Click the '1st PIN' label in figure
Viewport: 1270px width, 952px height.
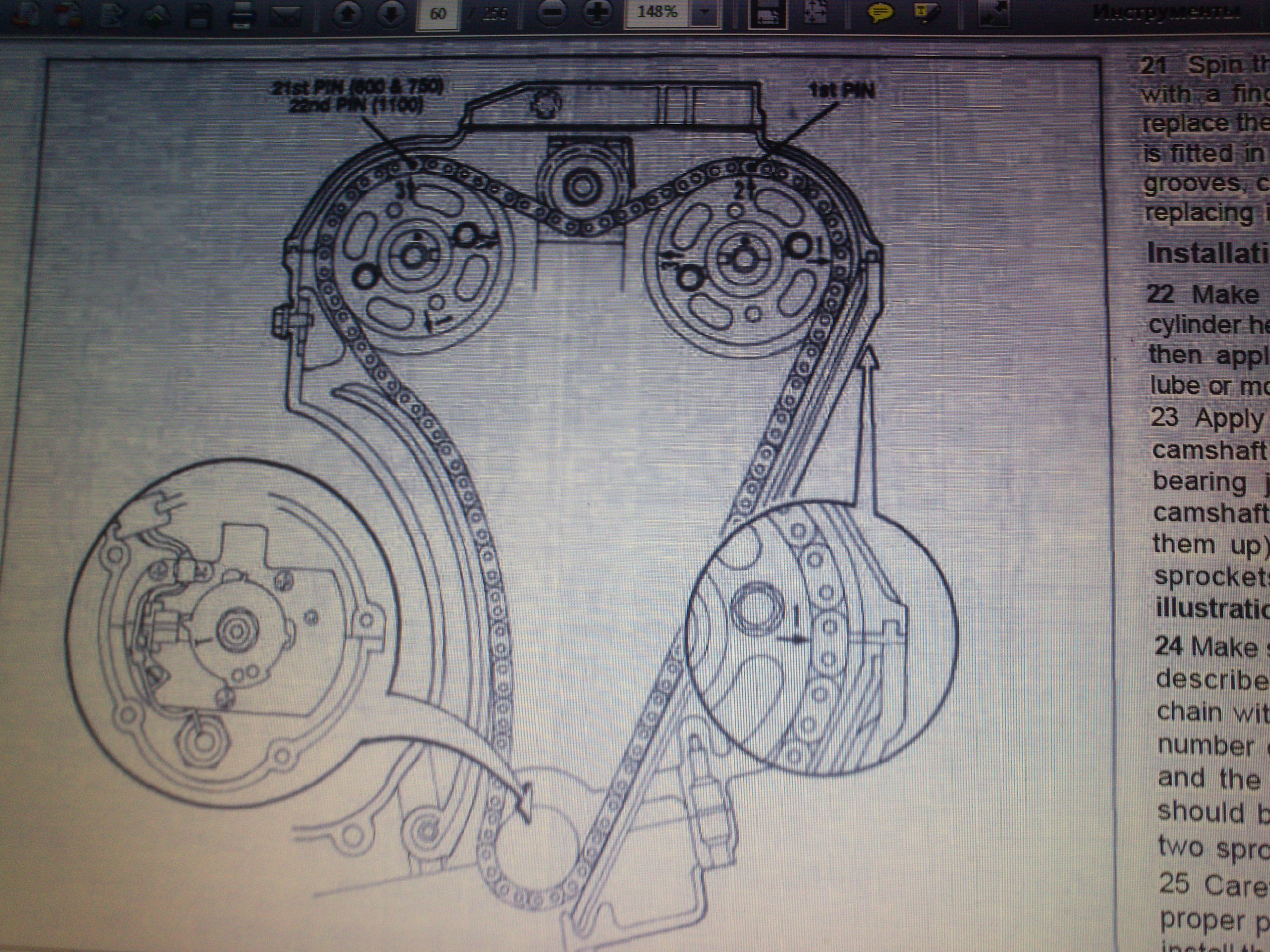point(842,91)
